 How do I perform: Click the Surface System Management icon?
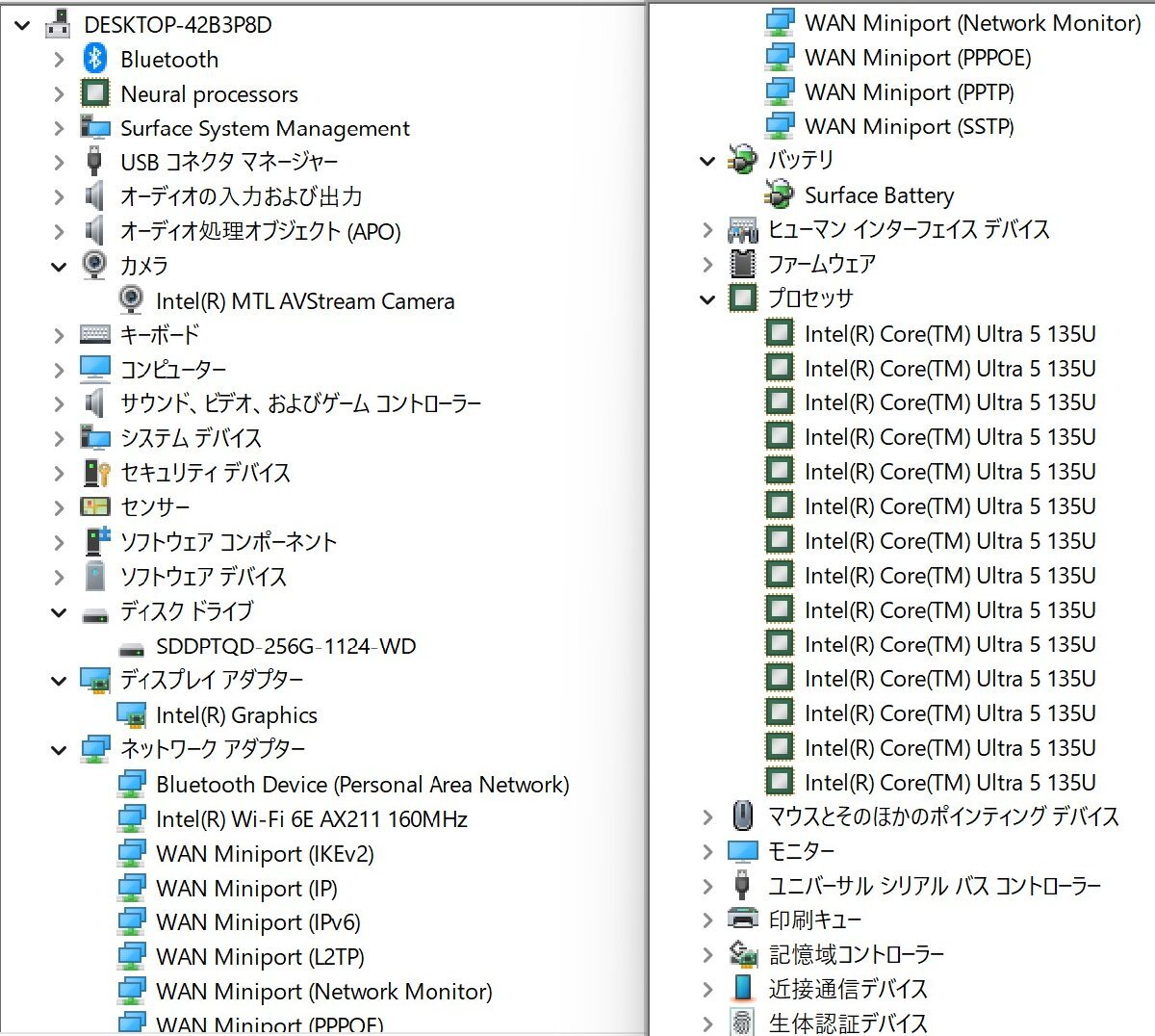pyautogui.click(x=94, y=128)
